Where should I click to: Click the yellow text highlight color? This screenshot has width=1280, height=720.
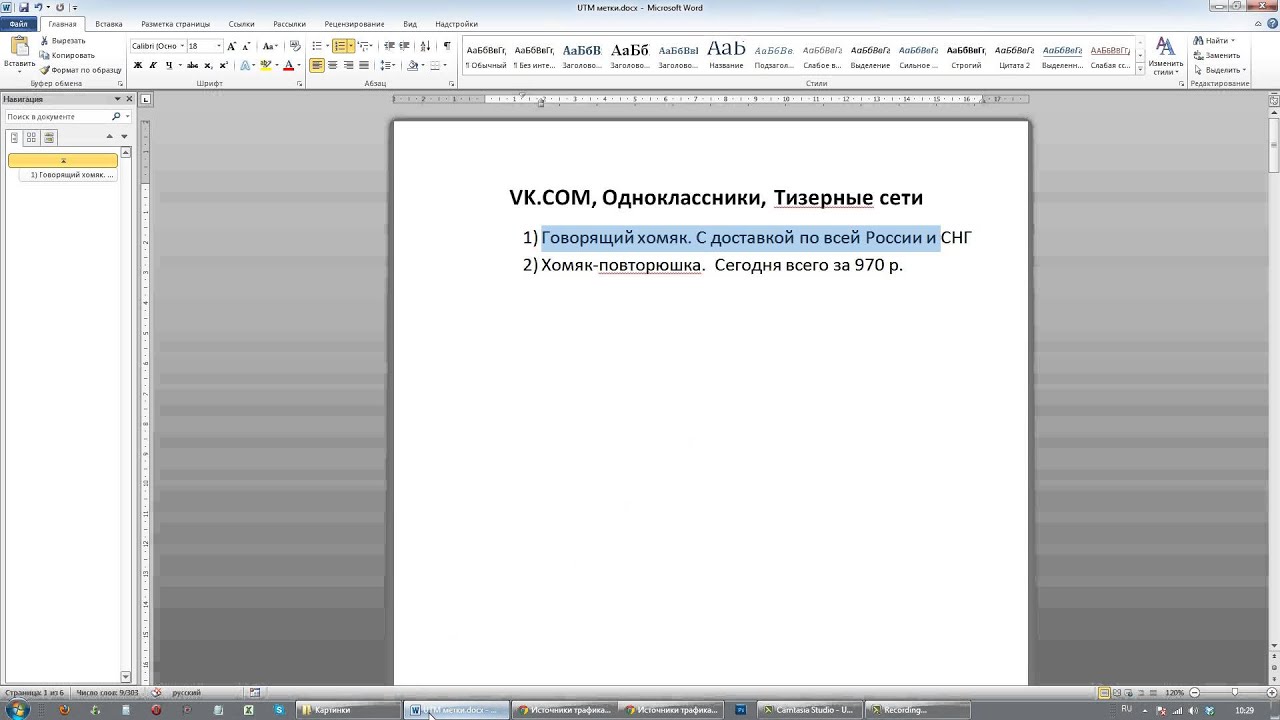(265, 65)
